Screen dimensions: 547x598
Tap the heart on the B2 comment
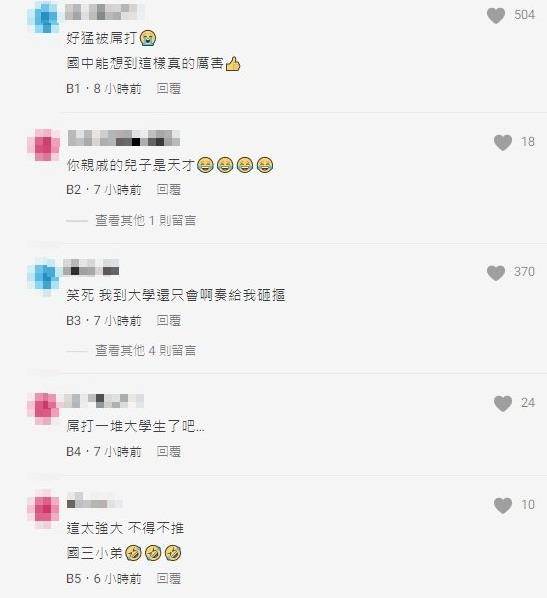[503, 142]
